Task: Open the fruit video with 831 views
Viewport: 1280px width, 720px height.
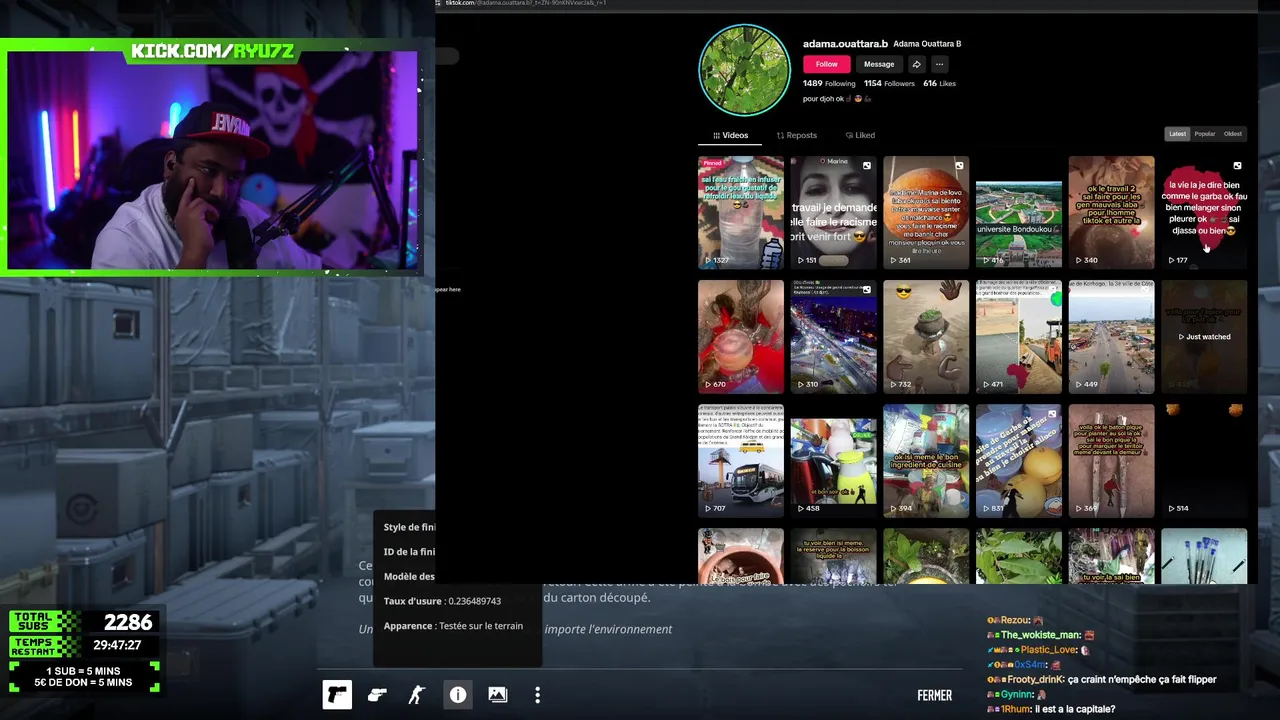Action: coord(1019,460)
